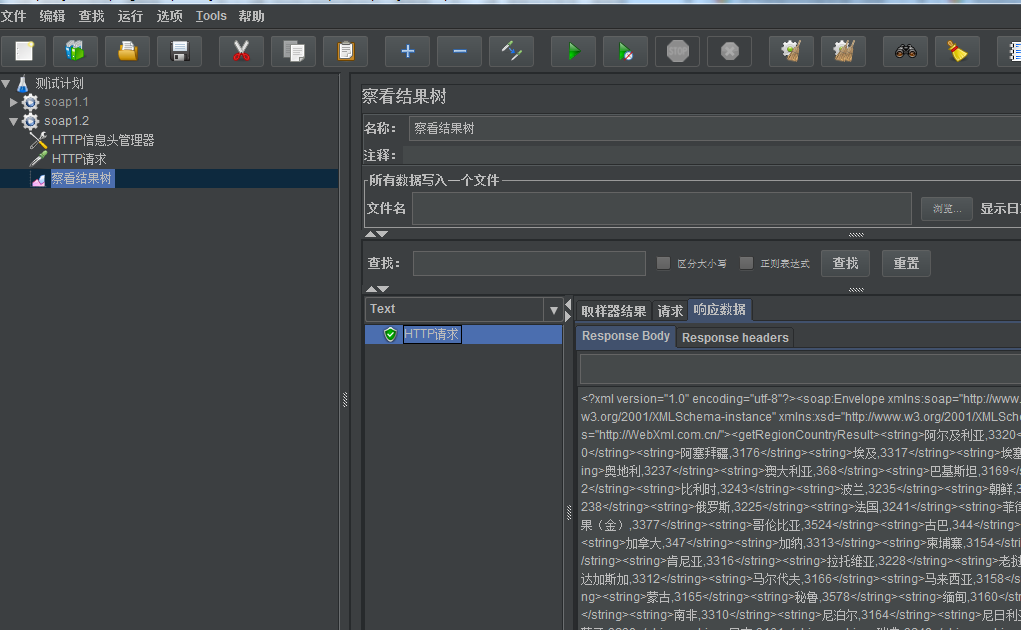The height and width of the screenshot is (630, 1021).
Task: Click the 重置 reset button
Action: (906, 263)
